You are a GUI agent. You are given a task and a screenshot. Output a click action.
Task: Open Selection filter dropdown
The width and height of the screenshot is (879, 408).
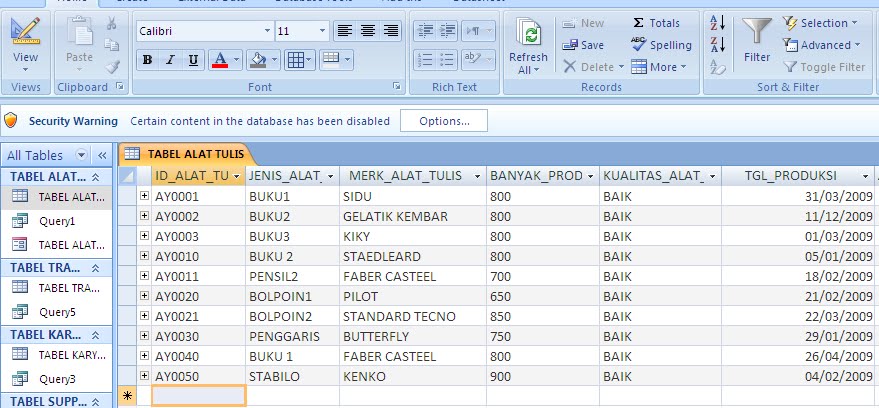[821, 23]
